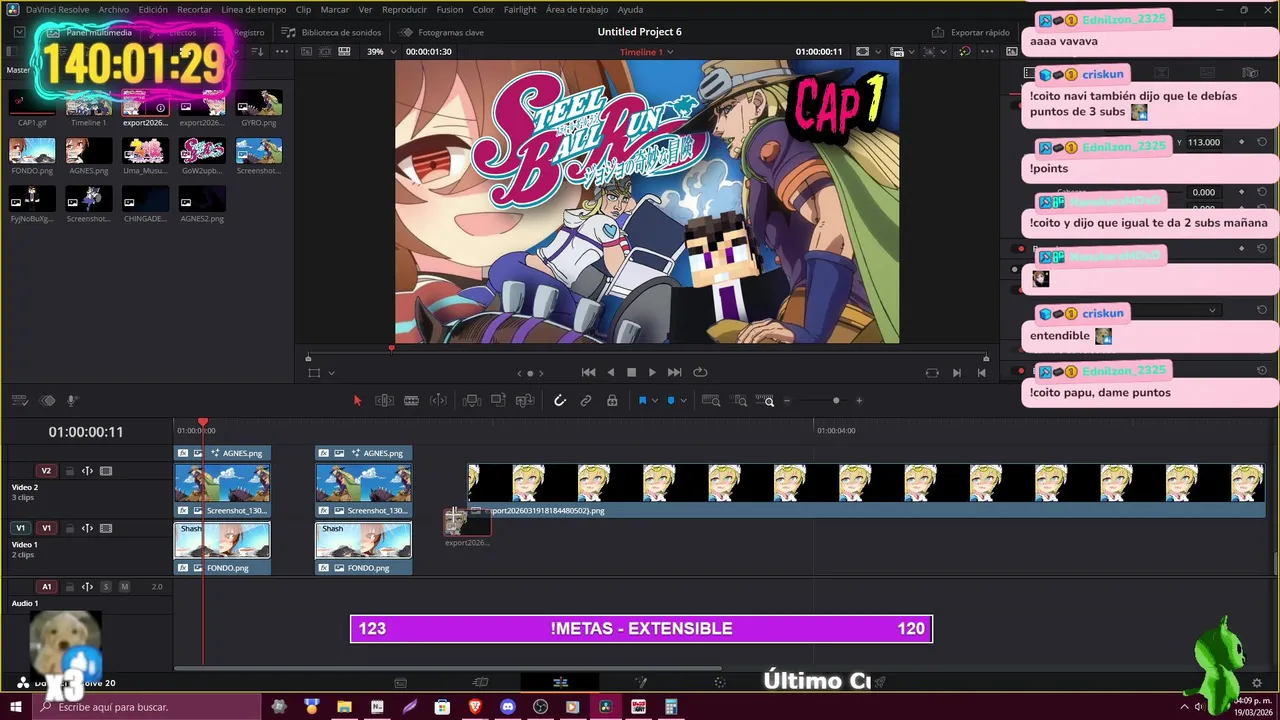Switch to the Fusion page
1280x720 pixels.
[641, 682]
